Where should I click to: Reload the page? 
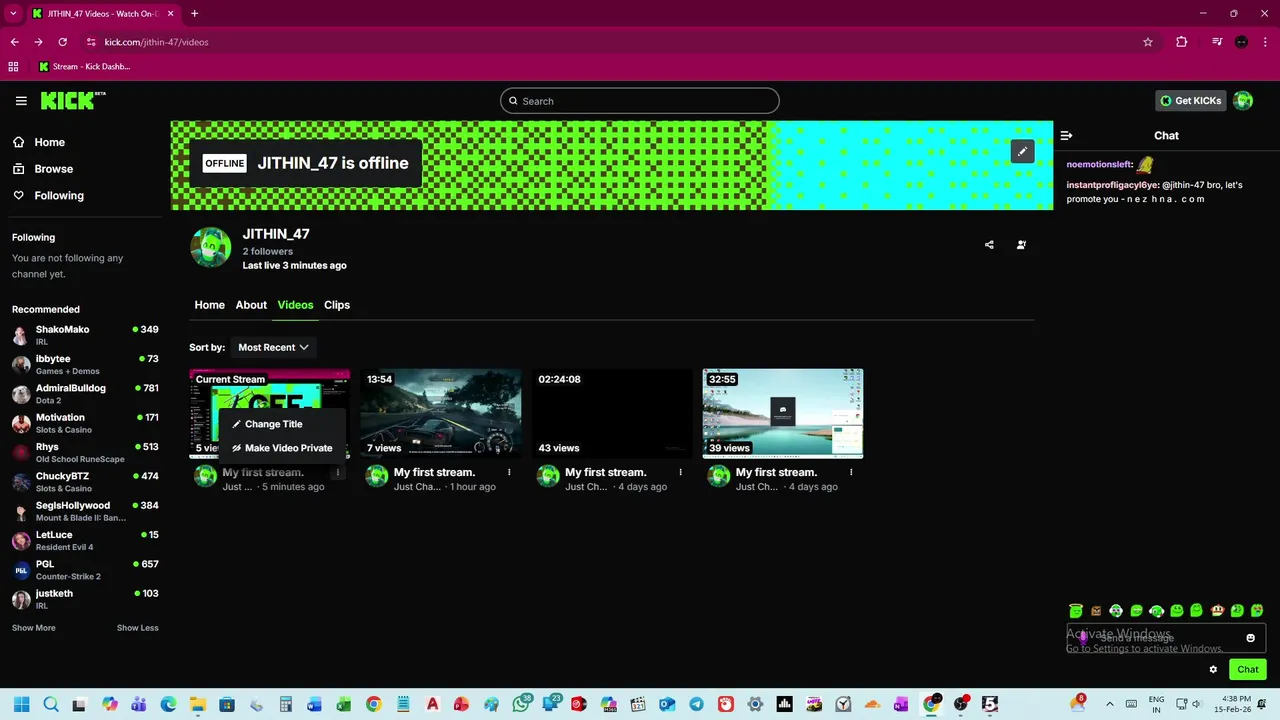(x=62, y=42)
